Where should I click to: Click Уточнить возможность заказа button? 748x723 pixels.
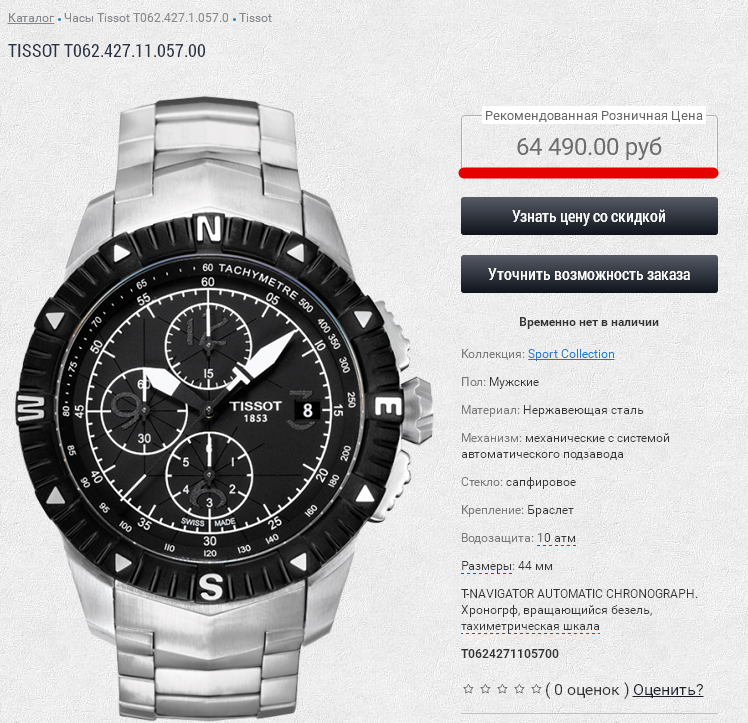(589, 274)
